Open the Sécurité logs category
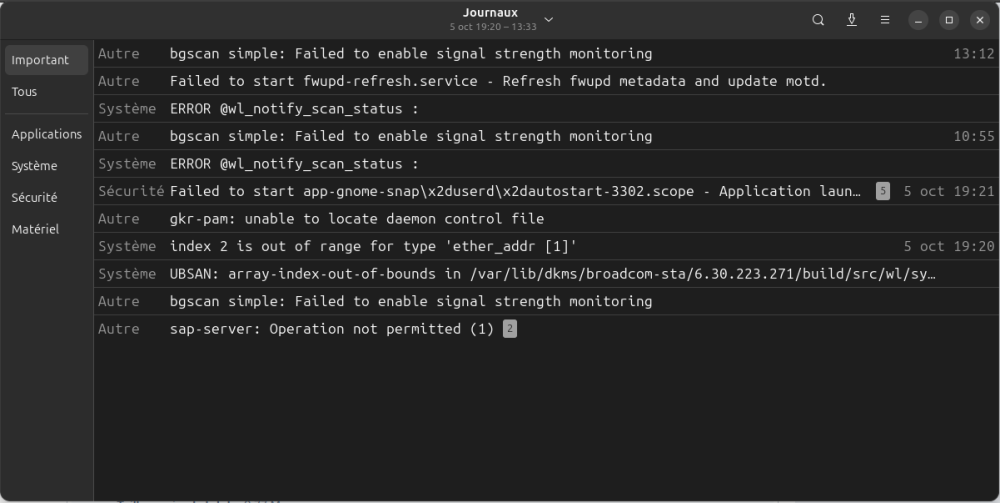This screenshot has width=1000, height=503. click(34, 198)
